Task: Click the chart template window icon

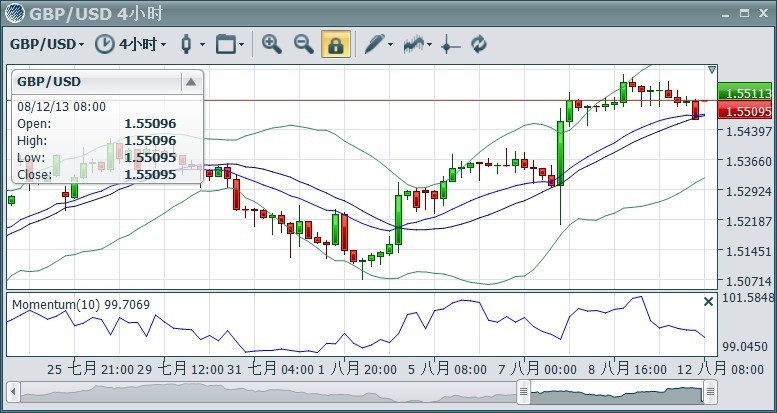Action: click(226, 44)
